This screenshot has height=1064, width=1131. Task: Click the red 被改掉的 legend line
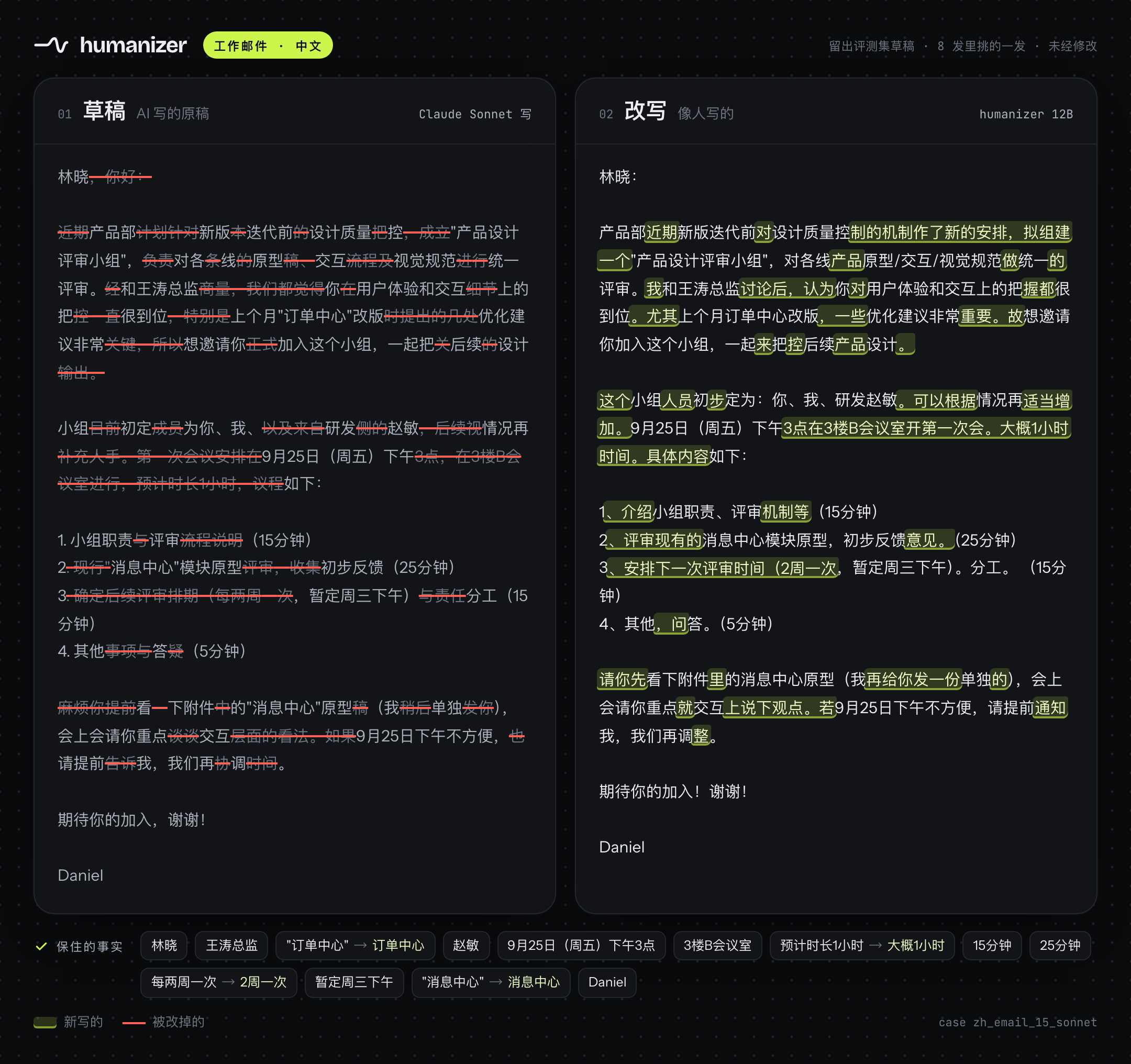[x=134, y=1023]
